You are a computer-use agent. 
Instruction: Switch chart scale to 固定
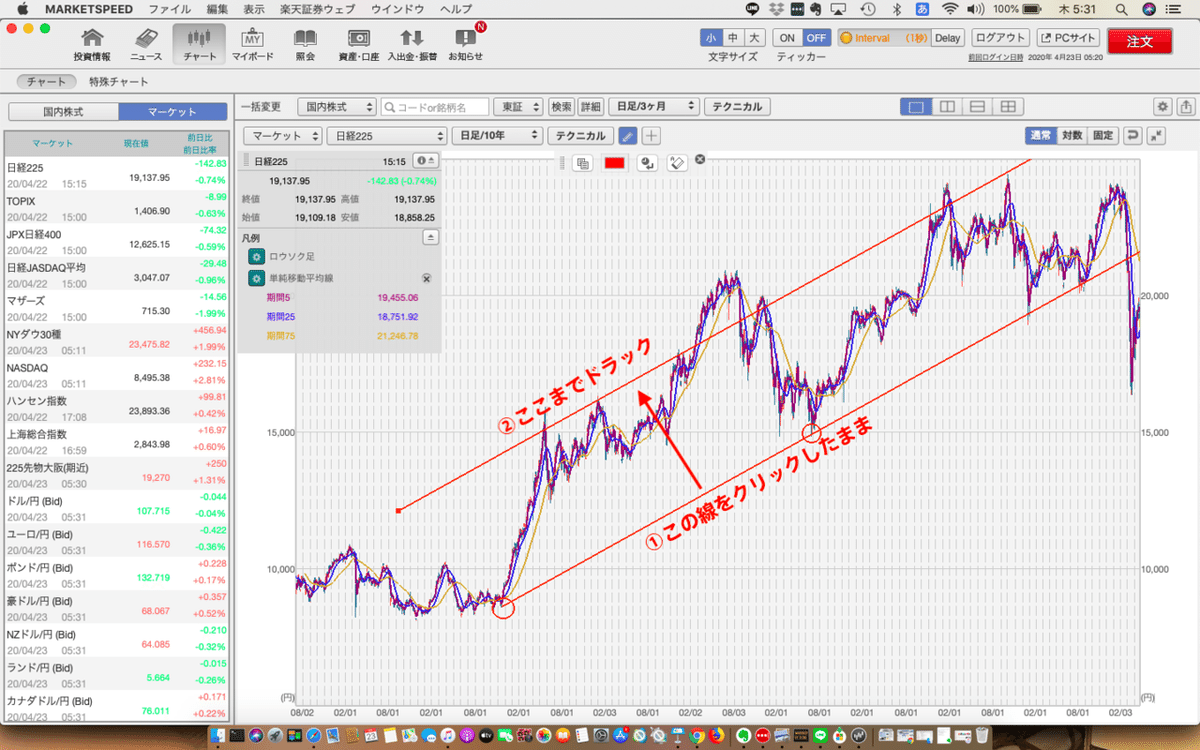[1103, 136]
